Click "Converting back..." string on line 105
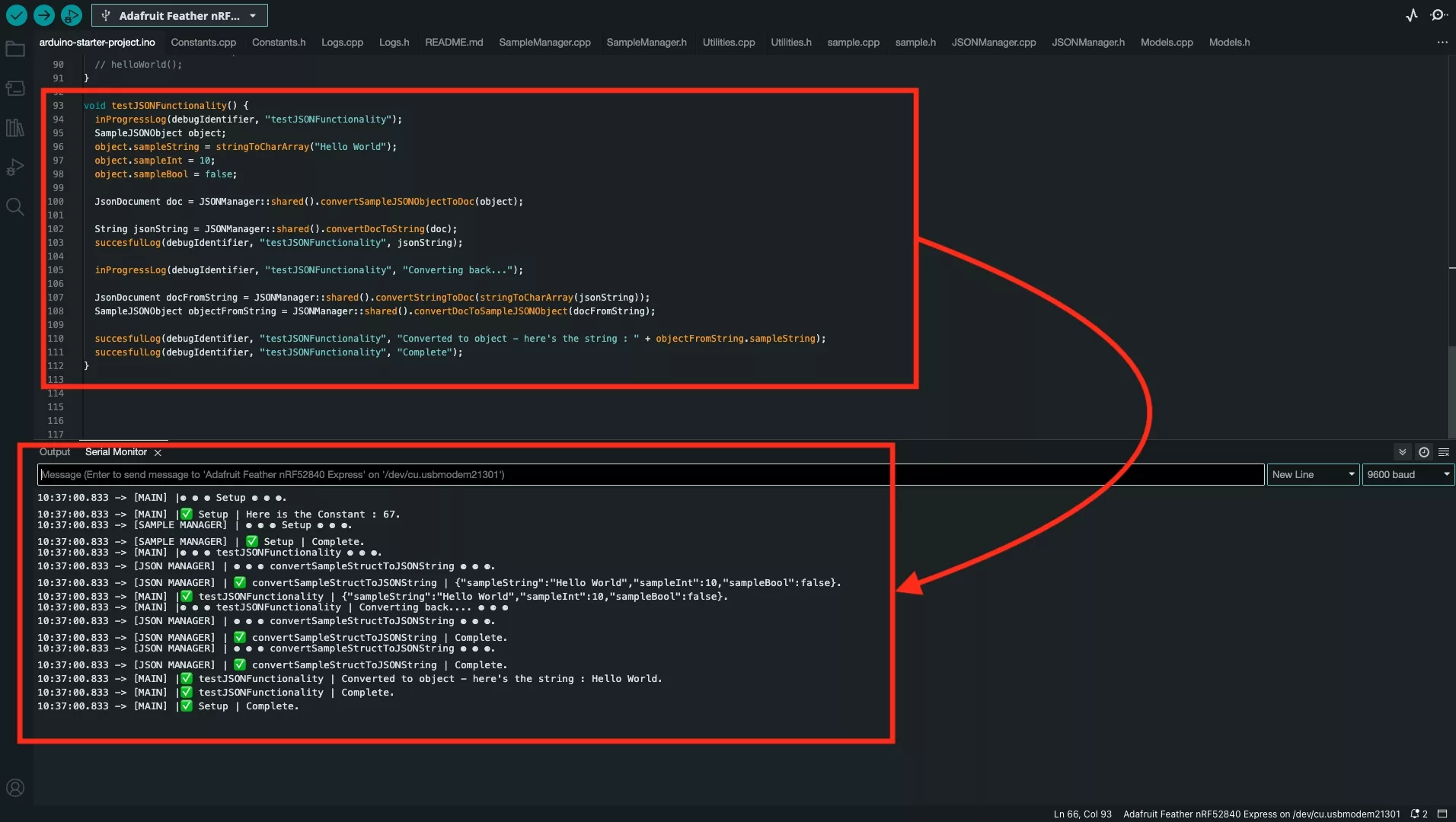Viewport: 1456px width, 822px height. point(457,270)
